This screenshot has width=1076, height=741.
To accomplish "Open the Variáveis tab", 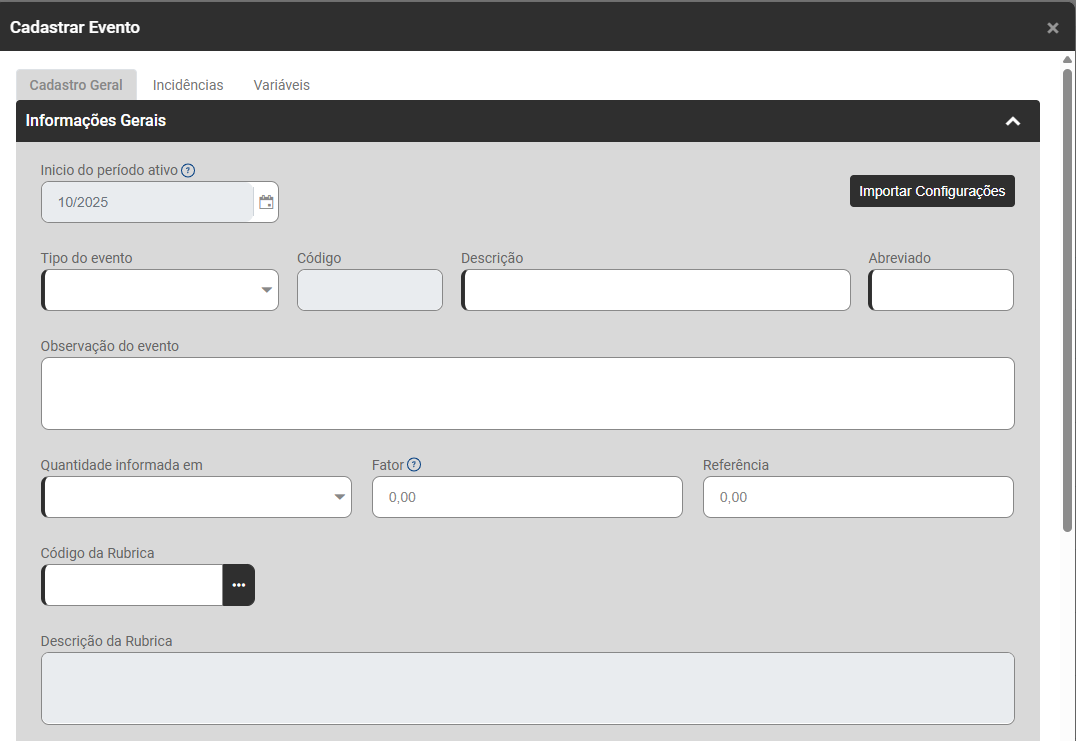I will (281, 85).
